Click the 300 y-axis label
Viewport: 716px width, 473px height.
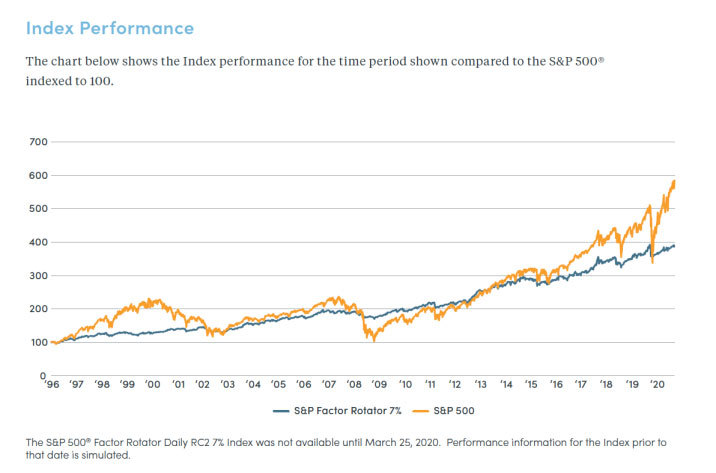click(x=40, y=276)
